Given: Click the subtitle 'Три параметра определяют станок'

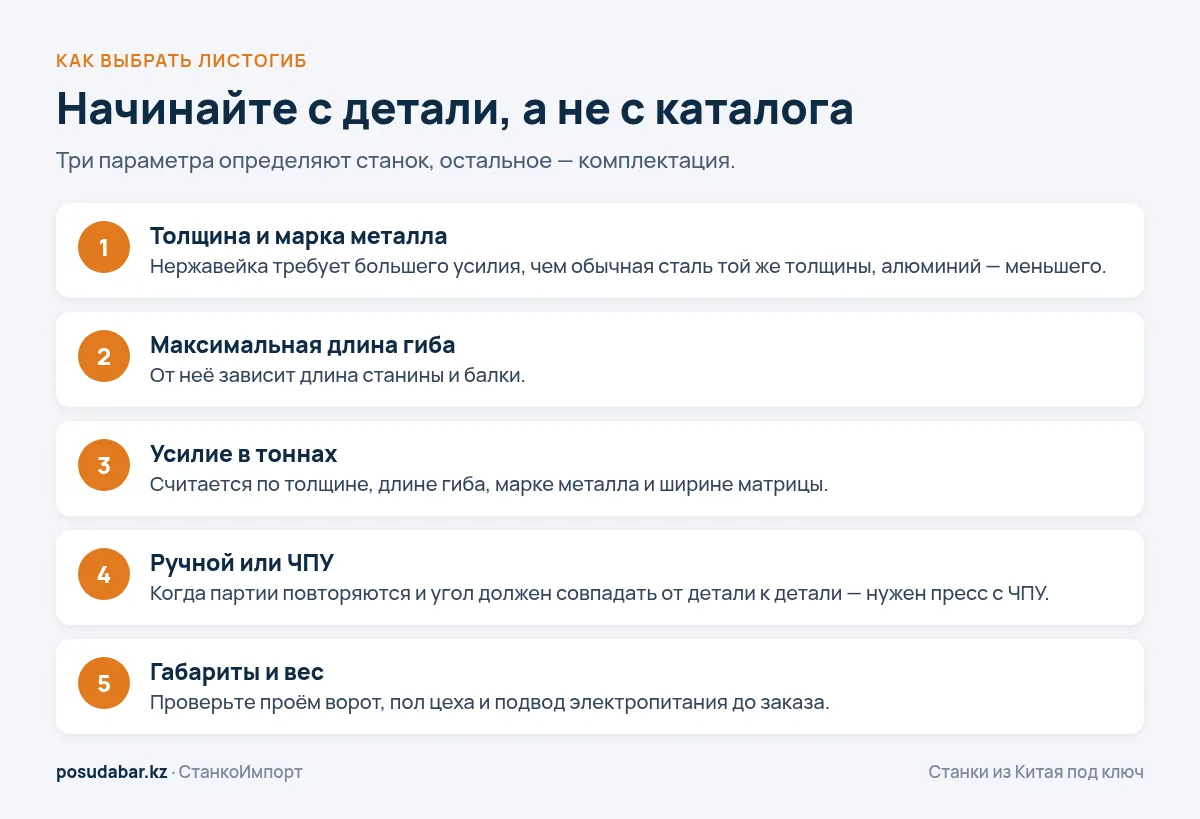Looking at the screenshot, I should coord(396,161).
